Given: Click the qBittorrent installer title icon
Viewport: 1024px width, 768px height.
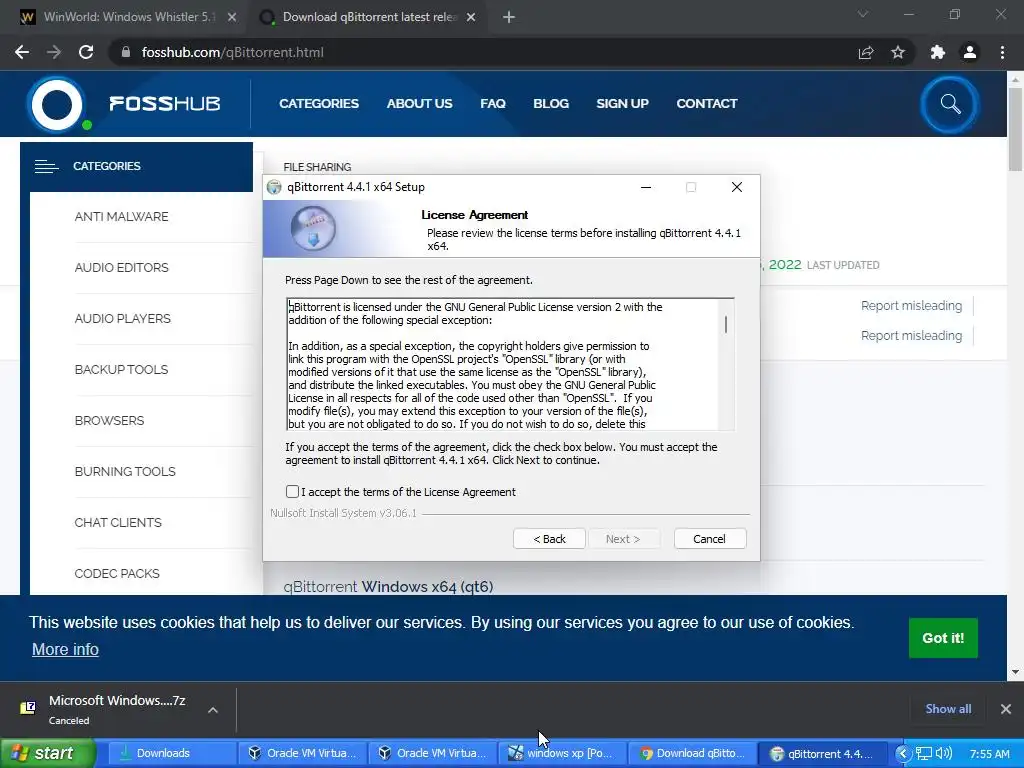Looking at the screenshot, I should 274,187.
